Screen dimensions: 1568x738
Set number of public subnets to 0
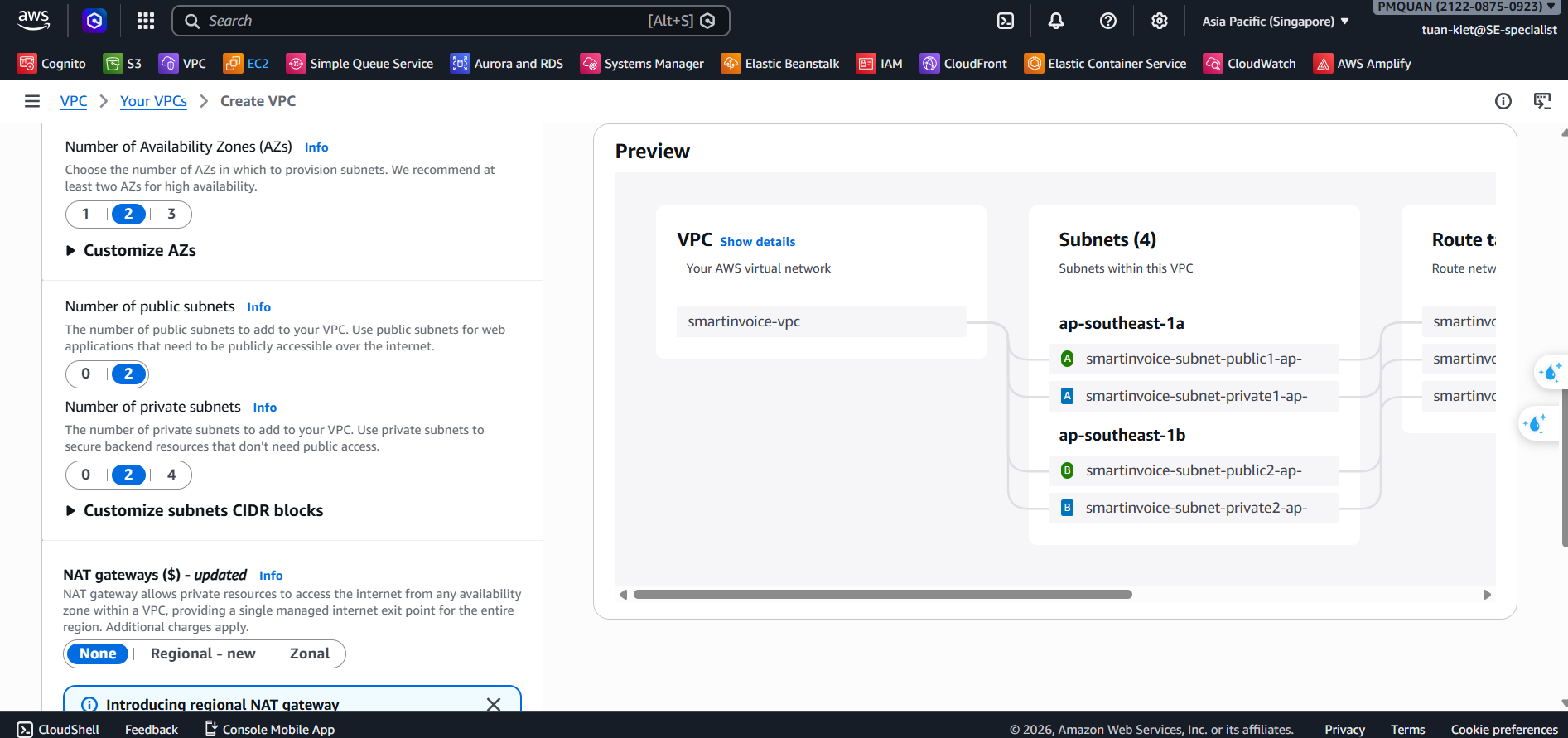coord(86,374)
